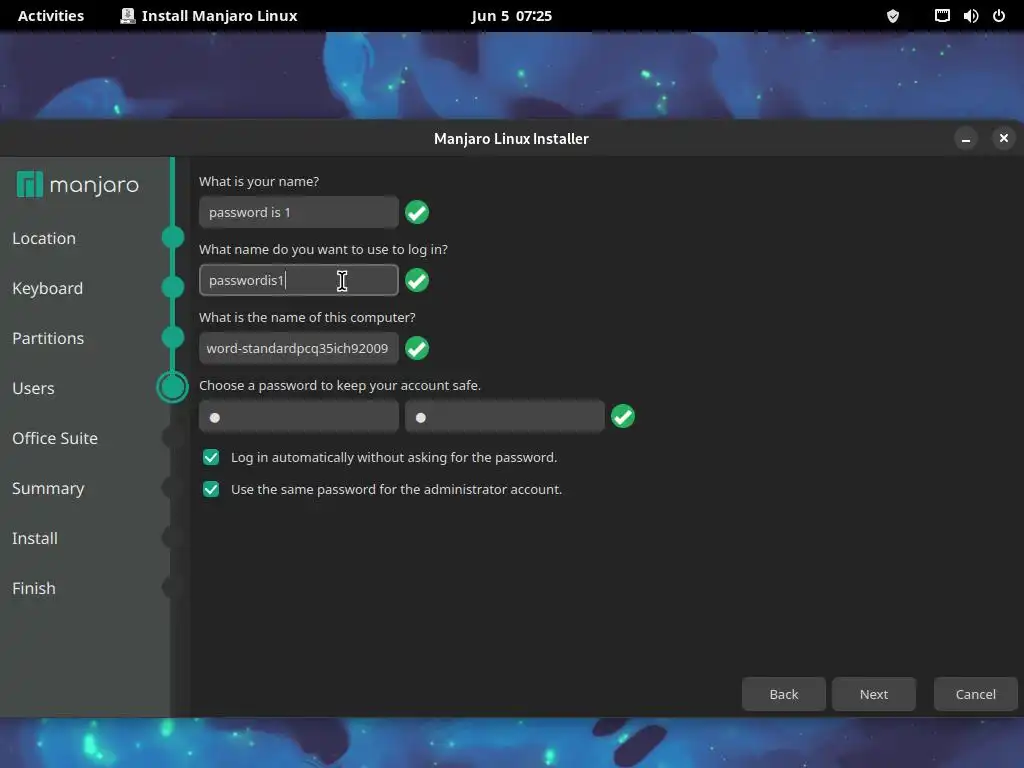This screenshot has height=768, width=1024.
Task: Click the Location step circle indicator
Action: click(x=173, y=237)
